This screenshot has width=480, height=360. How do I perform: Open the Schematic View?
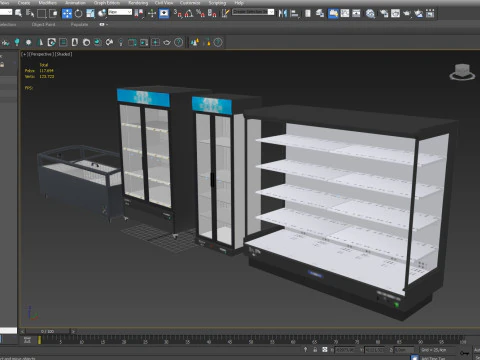point(356,13)
